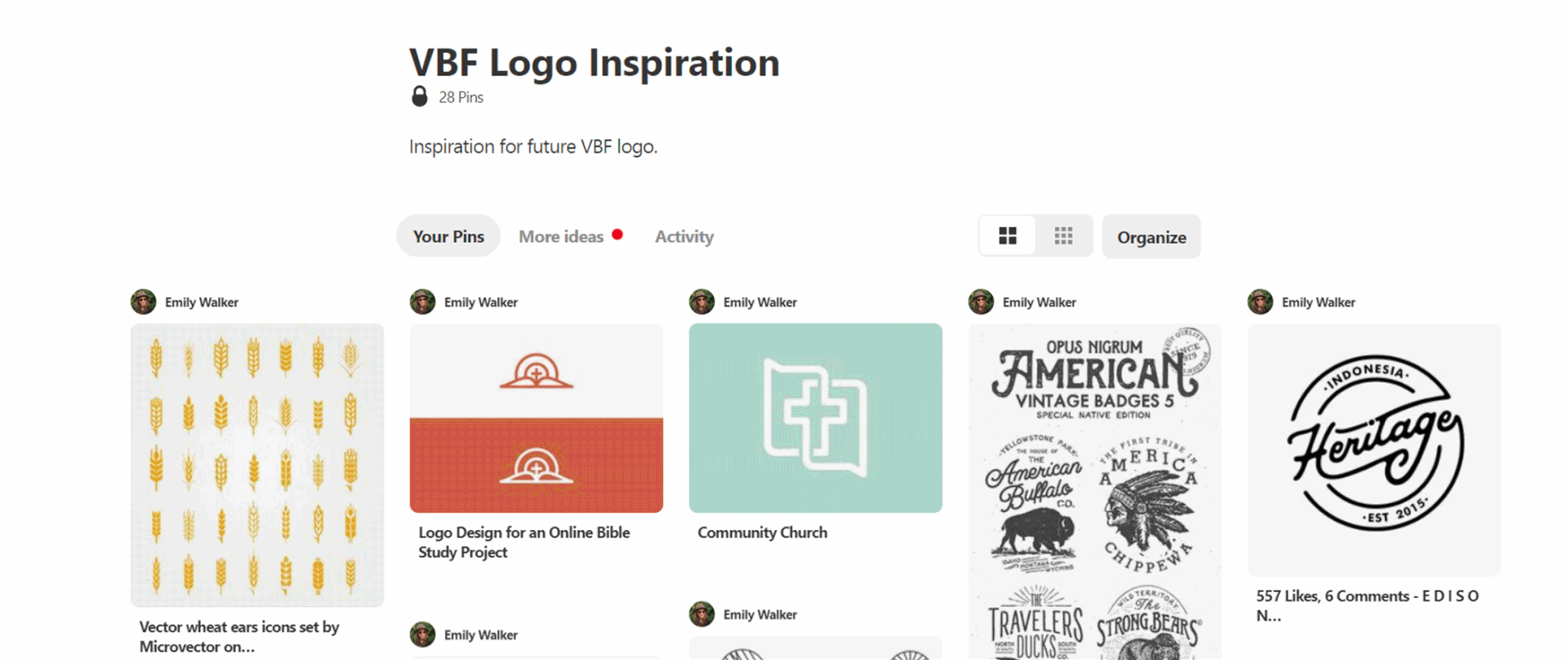This screenshot has width=1568, height=660.
Task: Switch to large grid view
Action: pos(1008,236)
